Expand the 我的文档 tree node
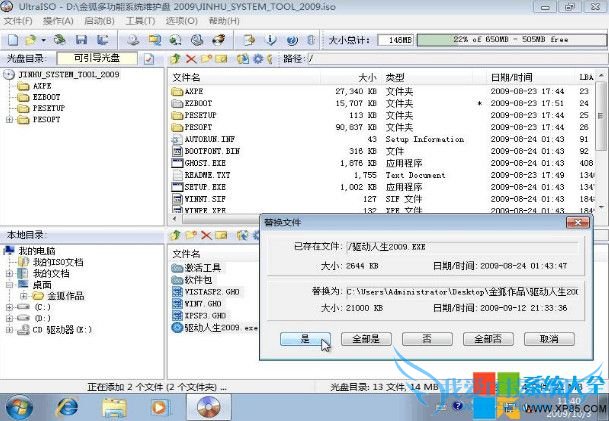 click(9, 274)
